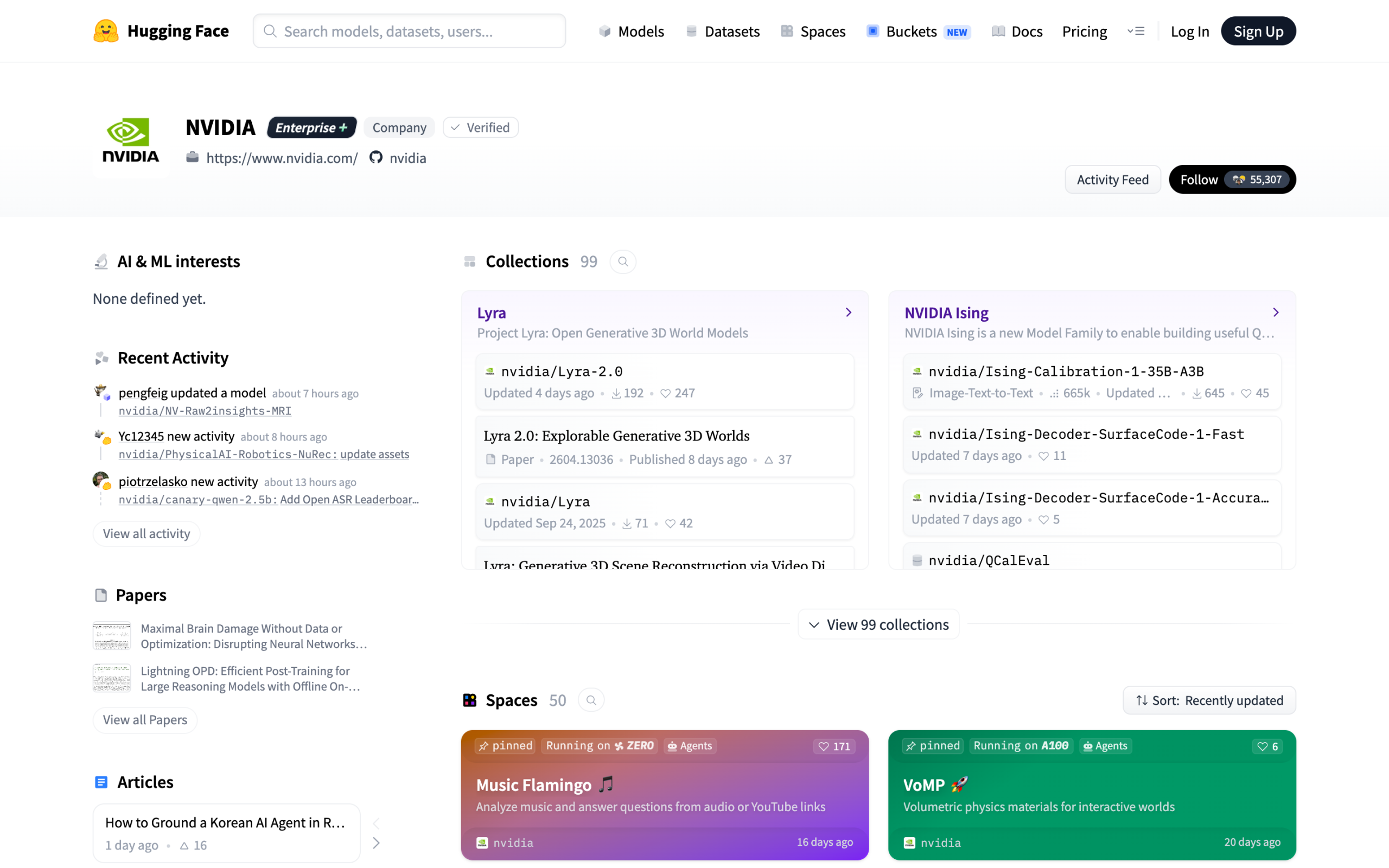Open the Maximal Brain Damage paper thumbnail

point(112,636)
